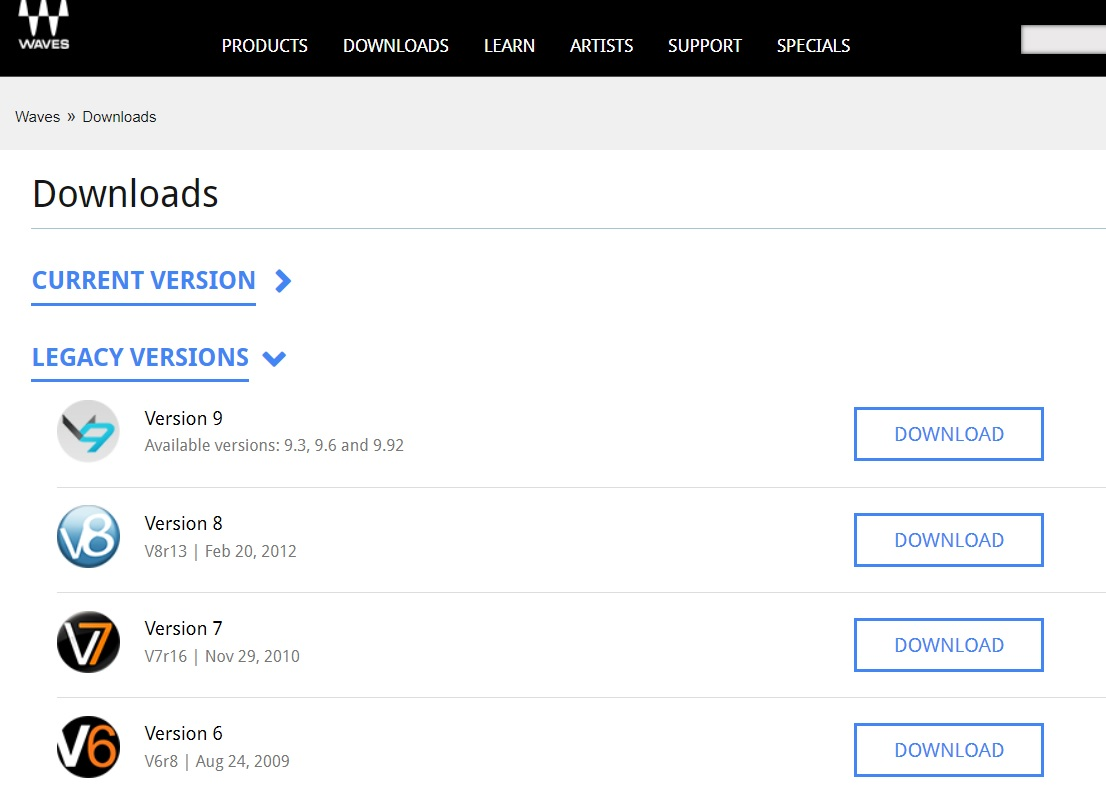Download Version 6 V6r8
Image resolution: width=1106 pixels, height=802 pixels.
point(948,750)
